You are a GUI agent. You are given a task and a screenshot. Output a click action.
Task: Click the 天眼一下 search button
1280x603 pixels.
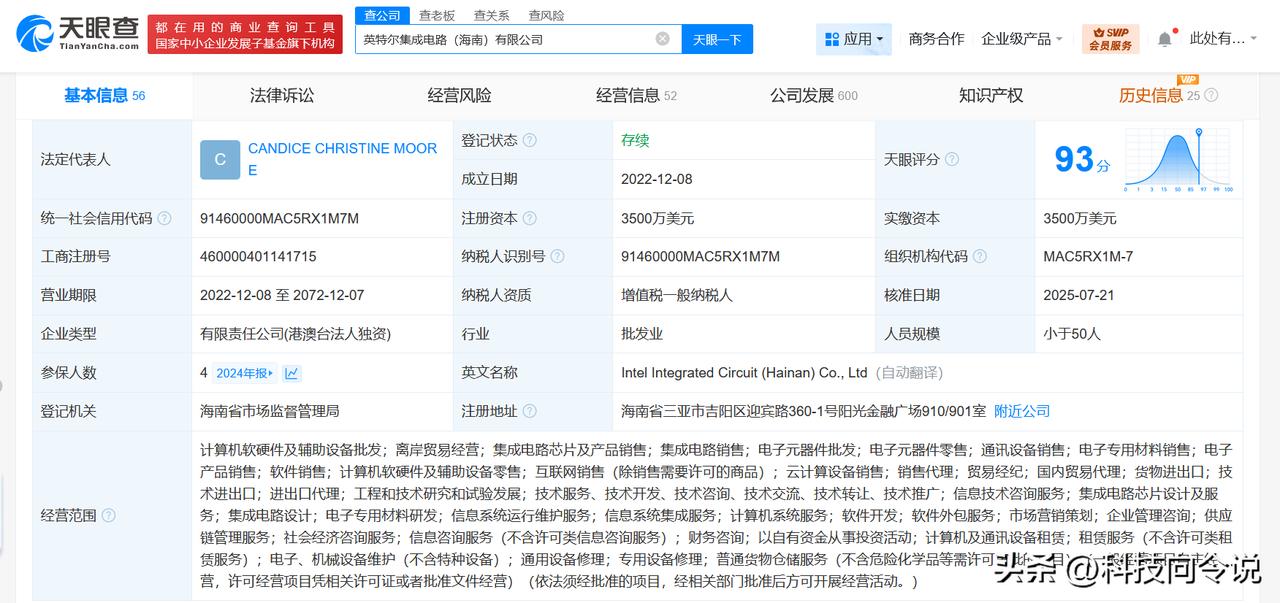coord(717,39)
